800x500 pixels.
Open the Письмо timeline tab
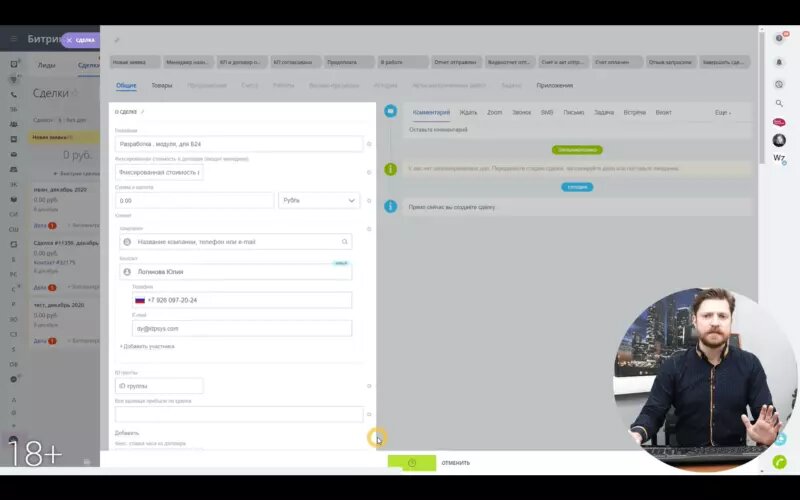pos(573,112)
